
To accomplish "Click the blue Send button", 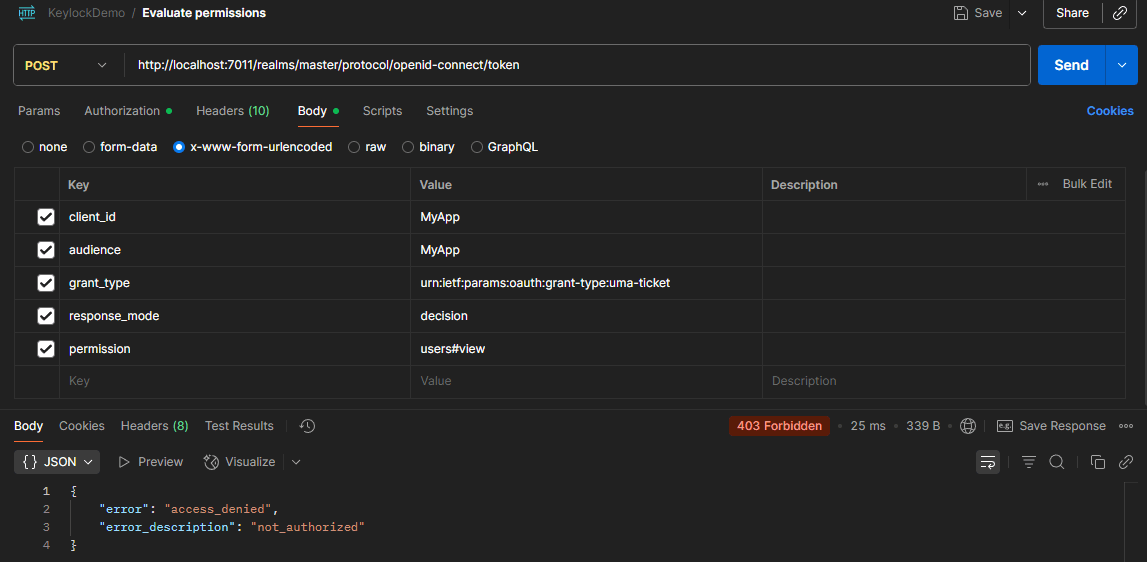I will click(x=1070, y=65).
